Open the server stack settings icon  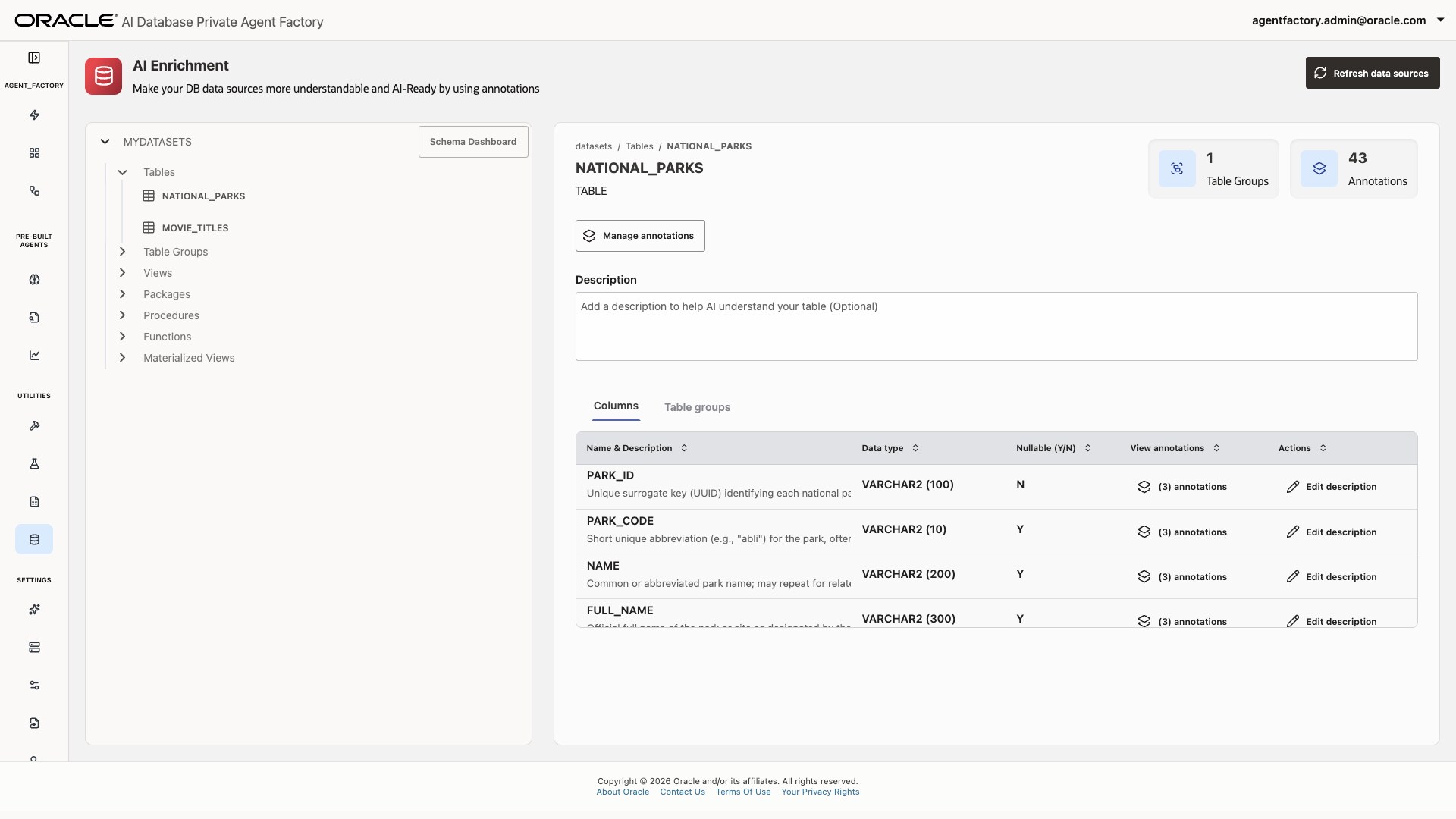(x=34, y=648)
